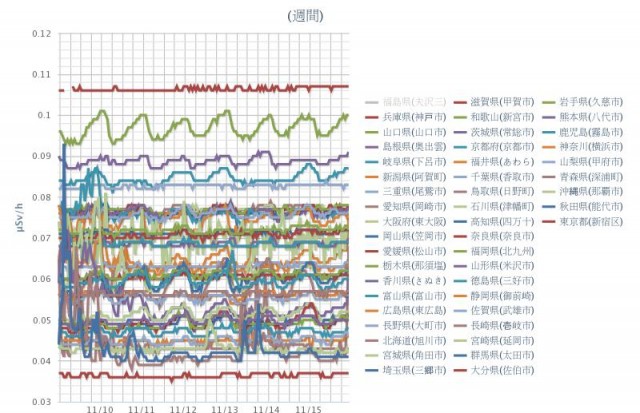The height and width of the screenshot is (413, 640).
Task: Click the 0.09 y-axis value
Action: coord(42,156)
